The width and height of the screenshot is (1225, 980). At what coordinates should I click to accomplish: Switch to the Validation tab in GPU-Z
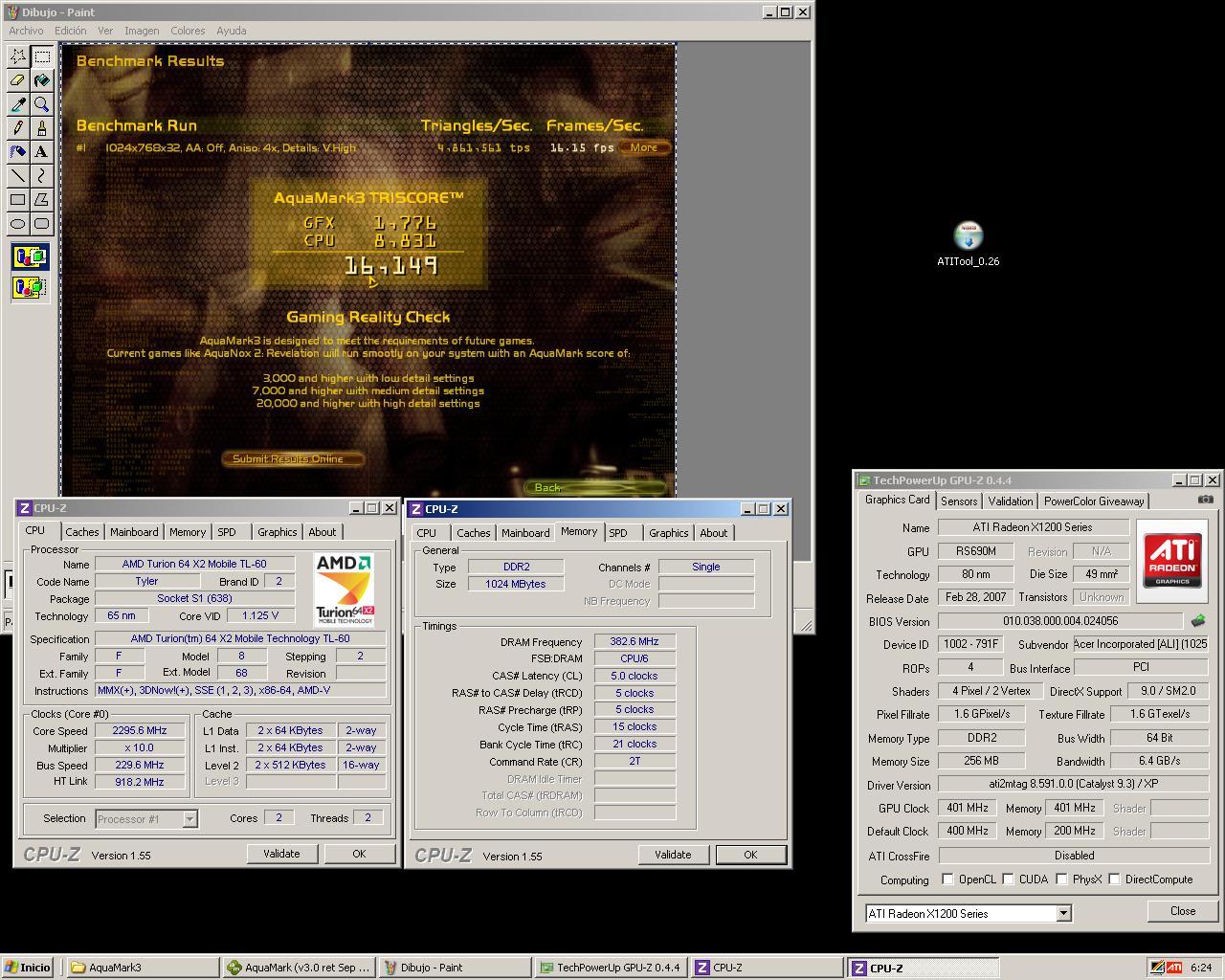point(1011,501)
